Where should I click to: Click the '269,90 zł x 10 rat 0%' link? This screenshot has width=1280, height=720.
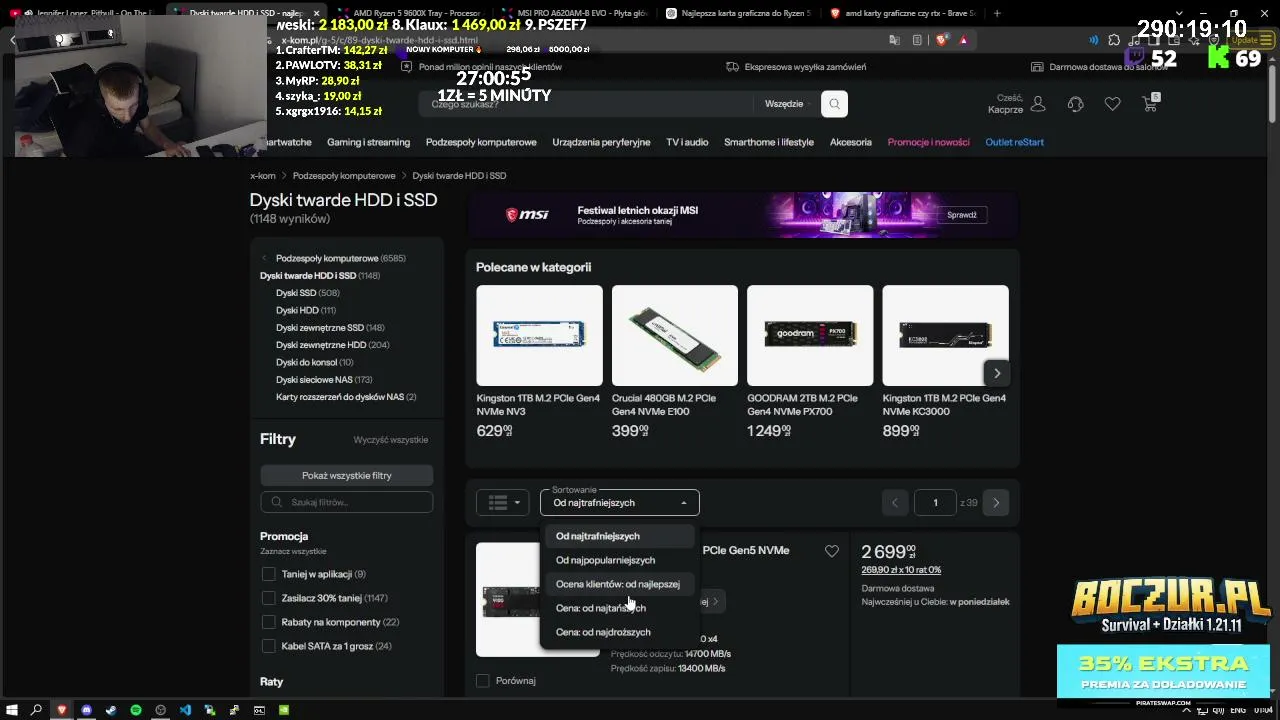point(901,570)
